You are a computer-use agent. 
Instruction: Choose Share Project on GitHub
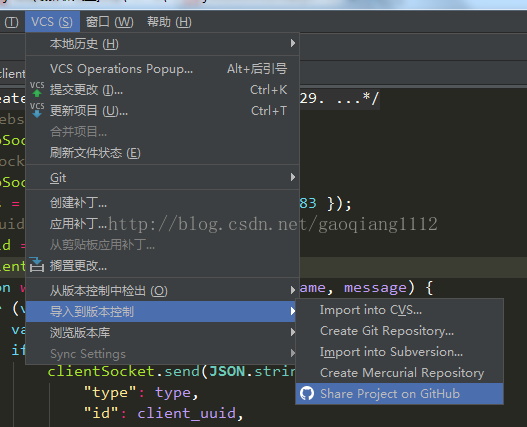coord(400,393)
